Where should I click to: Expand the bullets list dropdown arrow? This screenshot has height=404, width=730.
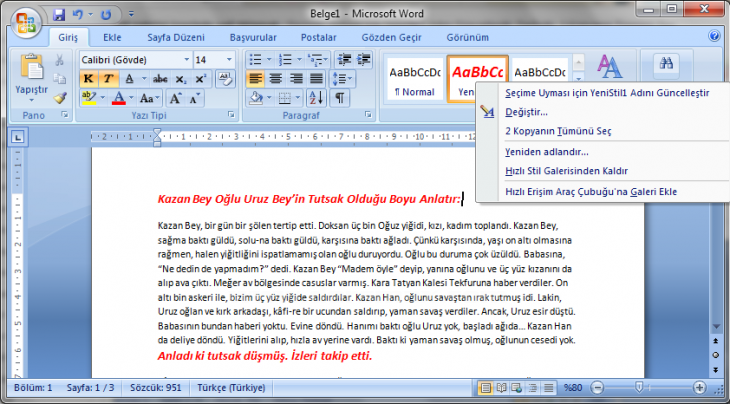(x=269, y=60)
